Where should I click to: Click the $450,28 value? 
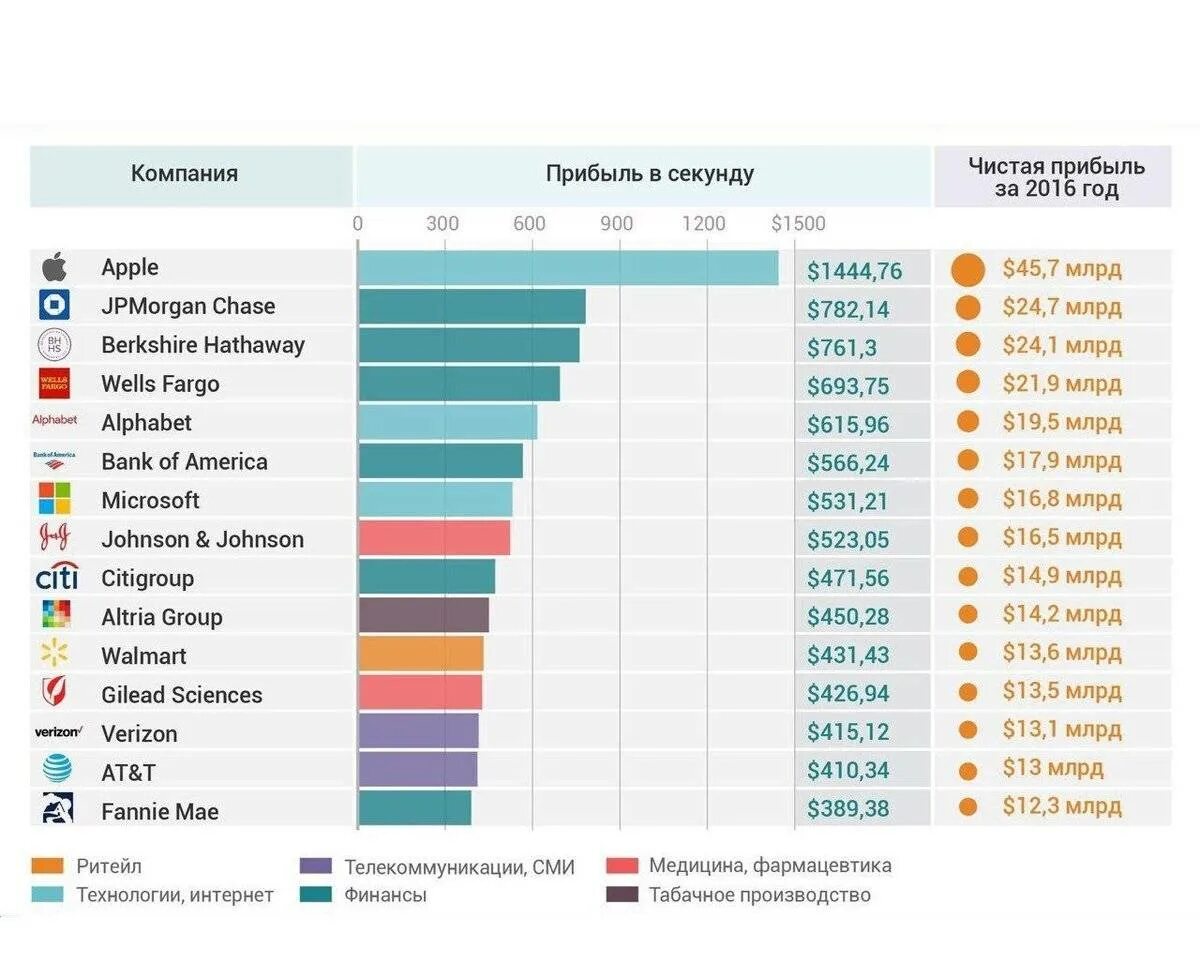848,617
